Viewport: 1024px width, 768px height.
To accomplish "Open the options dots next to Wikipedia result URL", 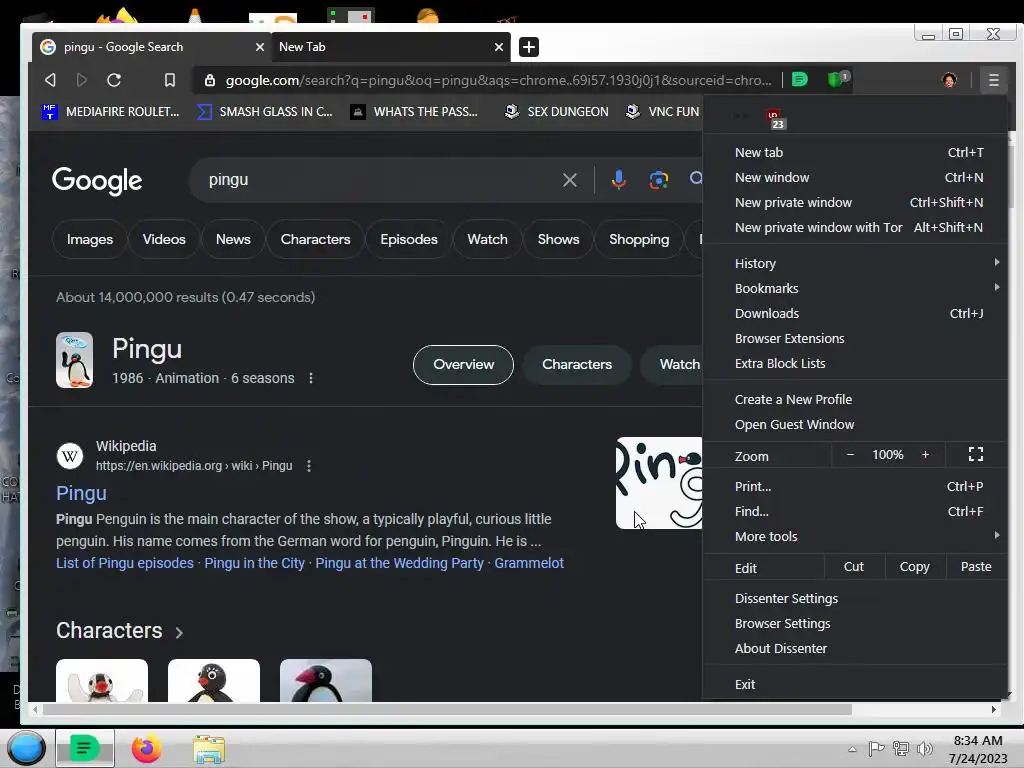I will click(309, 466).
